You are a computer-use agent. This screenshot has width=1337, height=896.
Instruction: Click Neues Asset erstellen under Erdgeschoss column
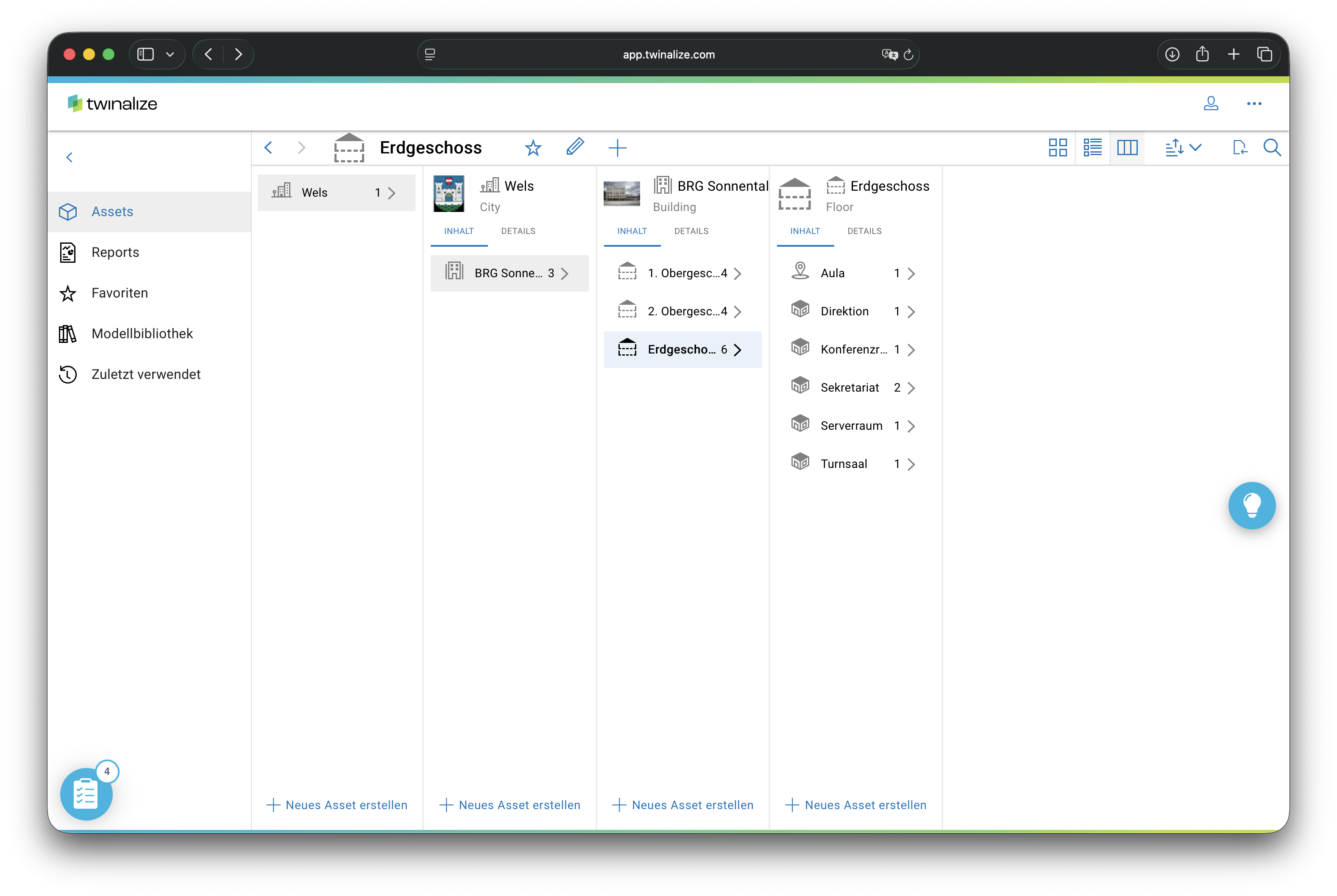(x=855, y=804)
